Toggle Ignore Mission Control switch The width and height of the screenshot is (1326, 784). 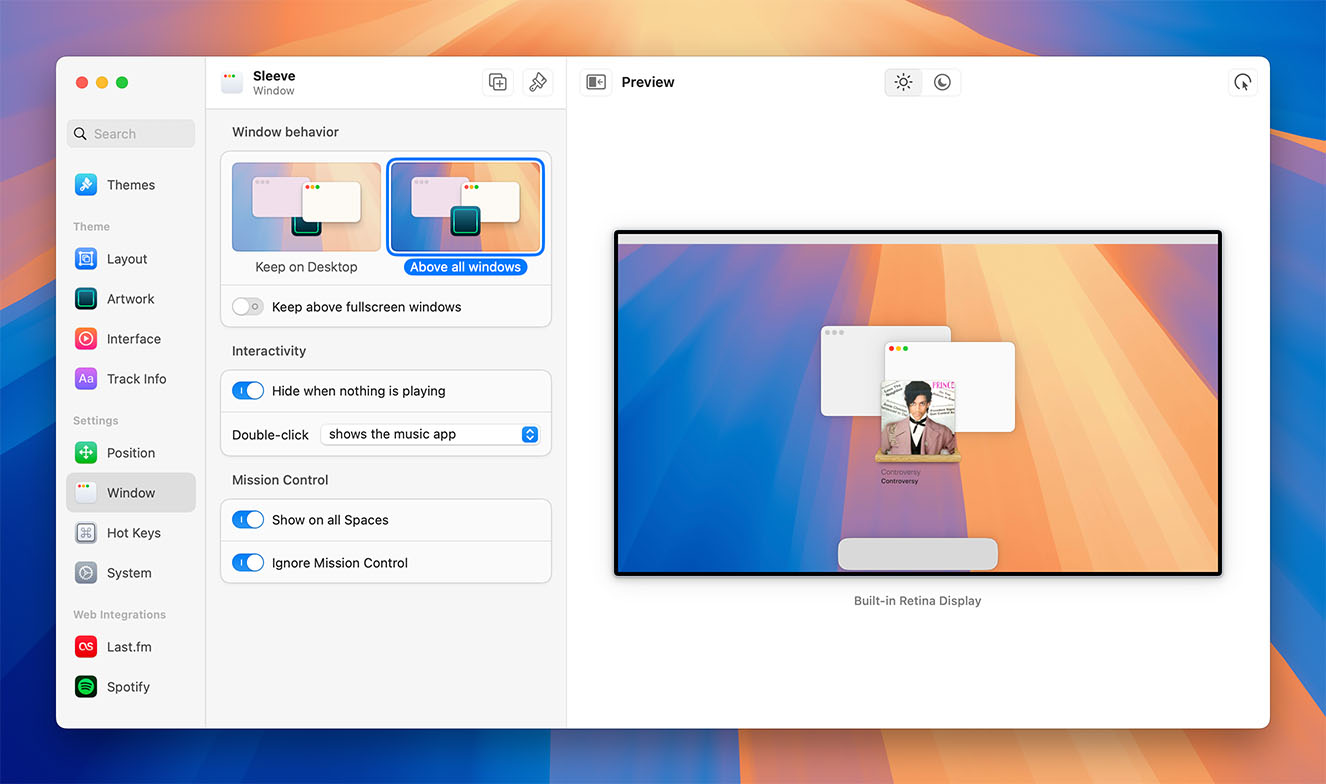click(248, 563)
